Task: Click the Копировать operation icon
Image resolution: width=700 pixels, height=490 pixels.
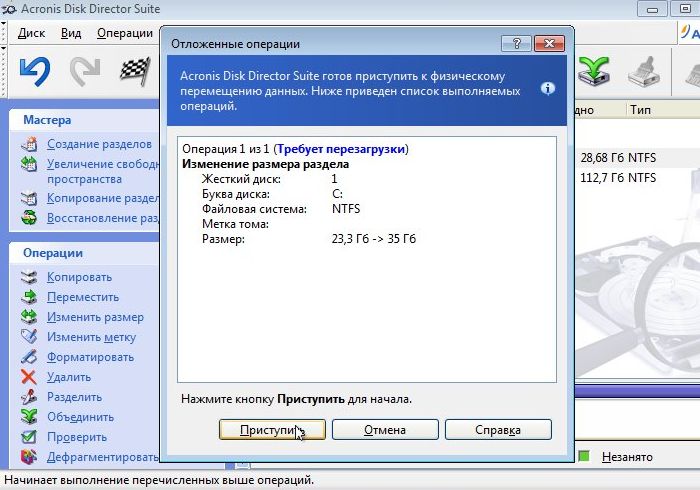Action: [29, 277]
